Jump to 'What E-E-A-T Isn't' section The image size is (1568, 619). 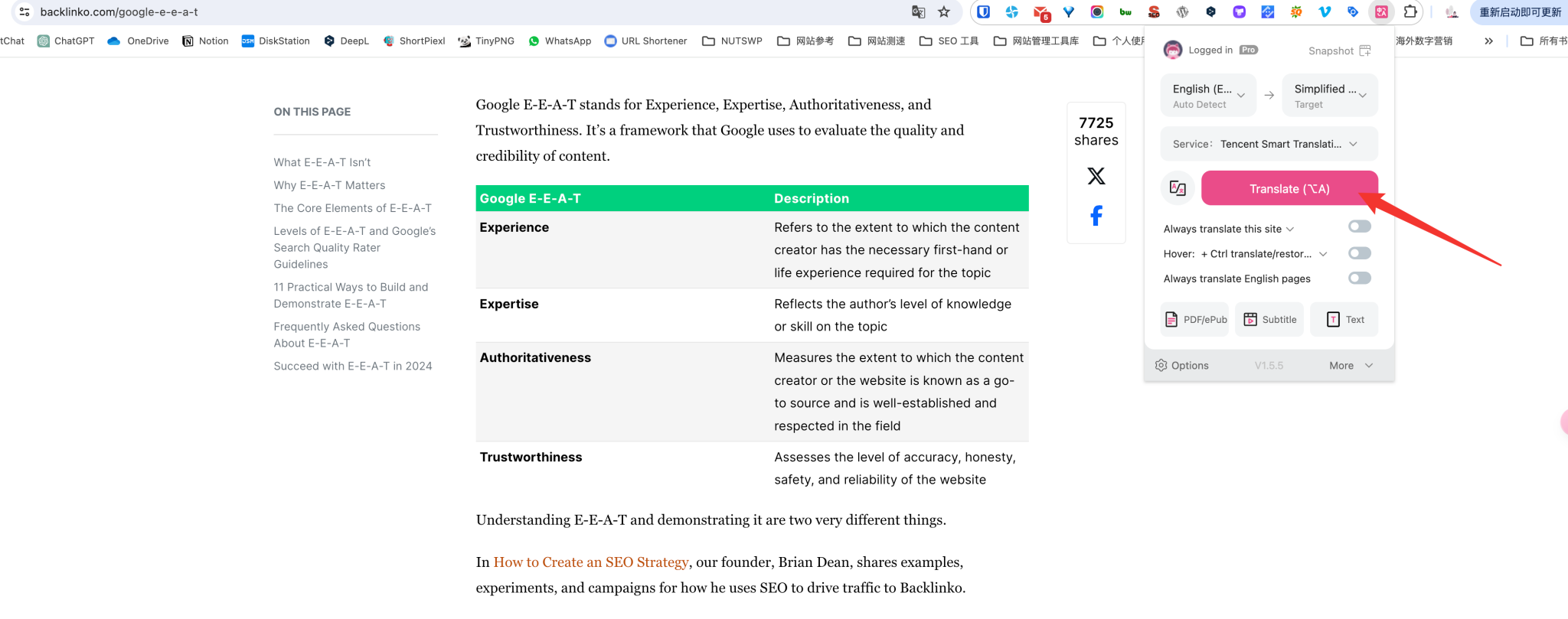322,162
